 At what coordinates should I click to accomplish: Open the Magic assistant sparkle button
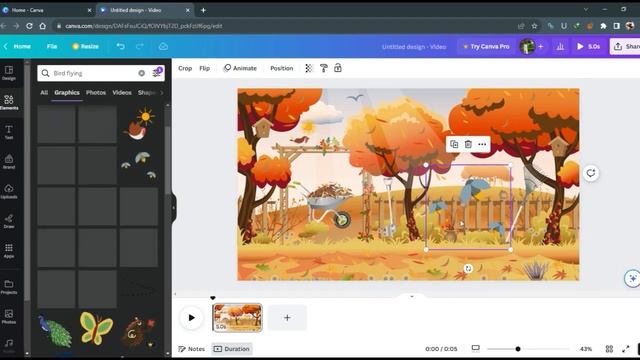tap(632, 278)
